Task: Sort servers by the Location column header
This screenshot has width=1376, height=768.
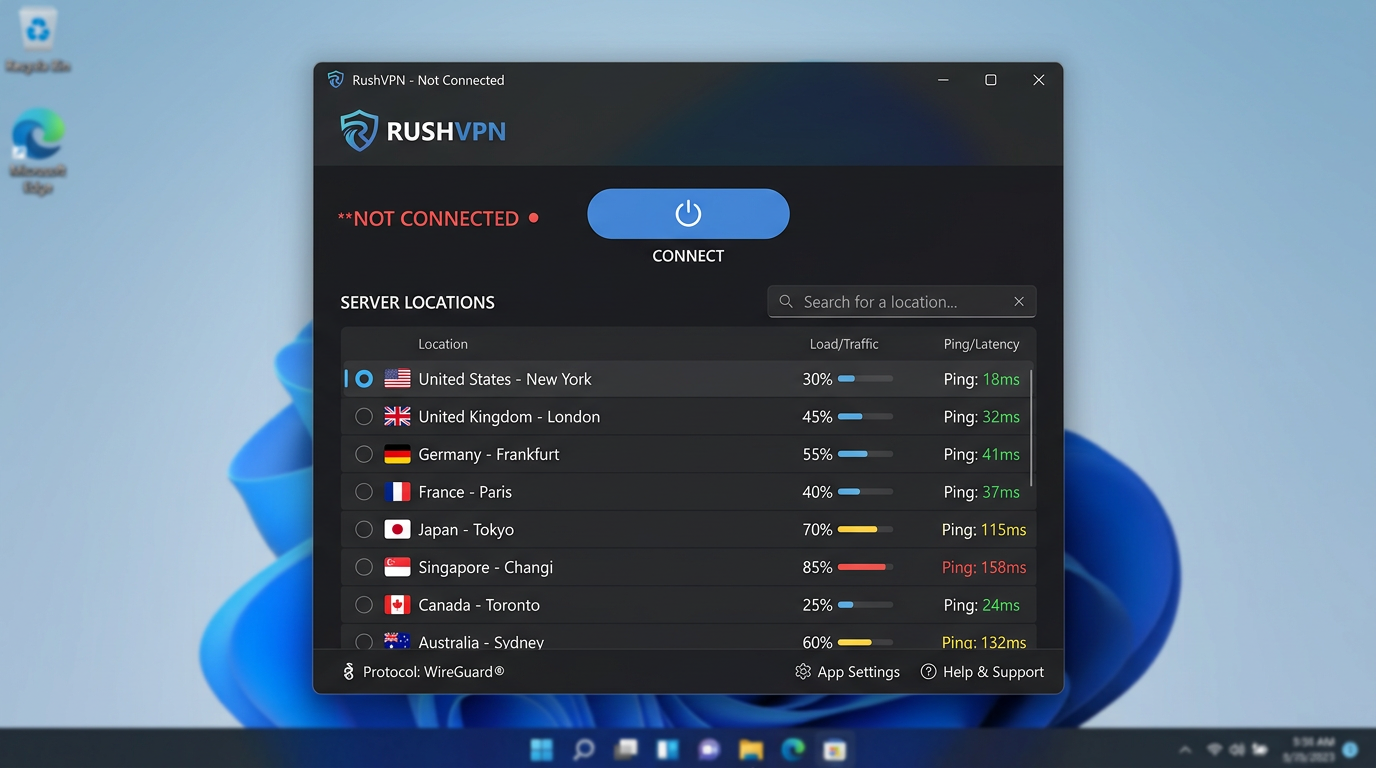Action: click(443, 344)
